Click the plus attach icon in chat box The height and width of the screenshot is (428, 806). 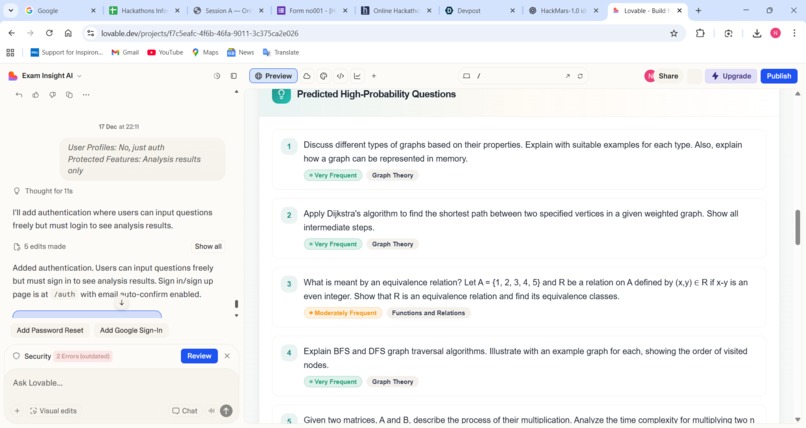point(17,411)
